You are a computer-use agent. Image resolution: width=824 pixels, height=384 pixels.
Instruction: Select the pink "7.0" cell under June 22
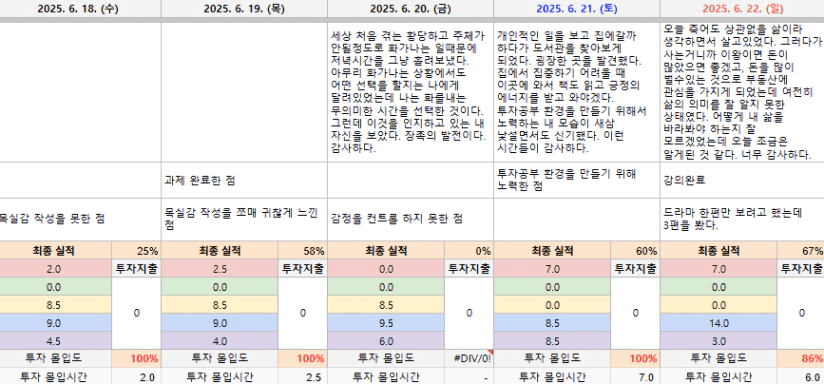coord(718,269)
